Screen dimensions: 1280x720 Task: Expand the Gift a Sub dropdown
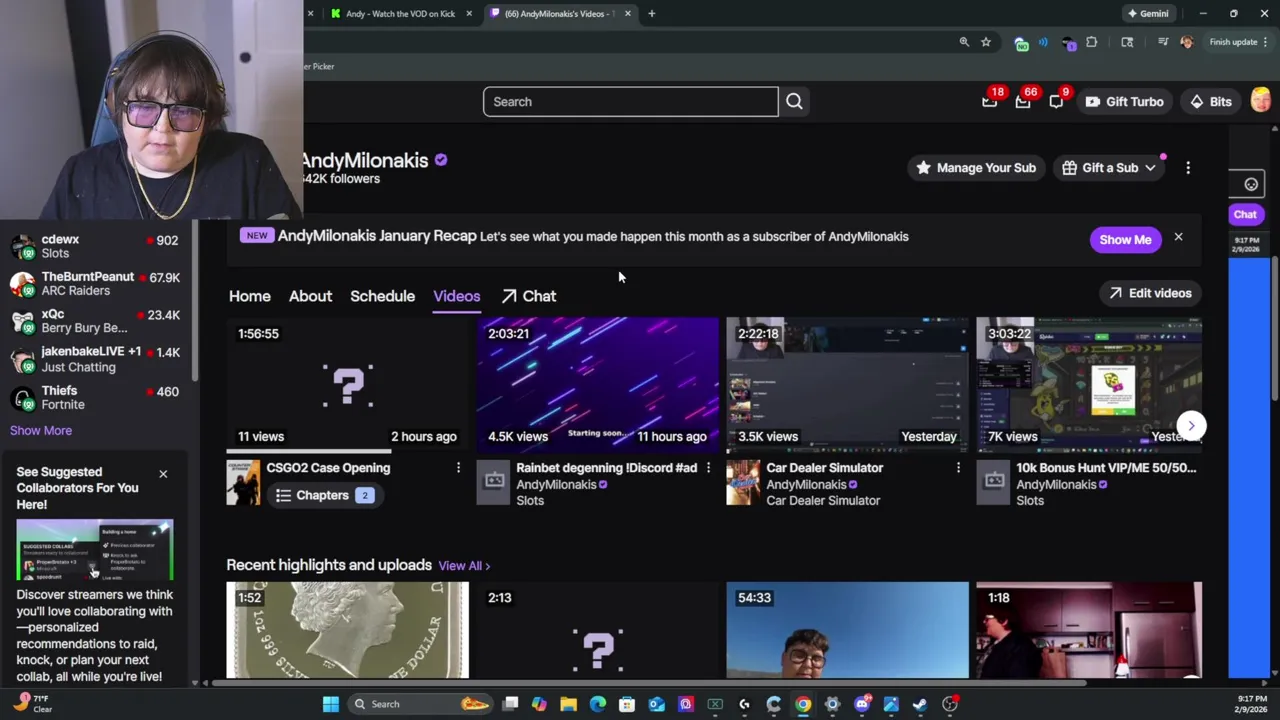pos(1108,168)
